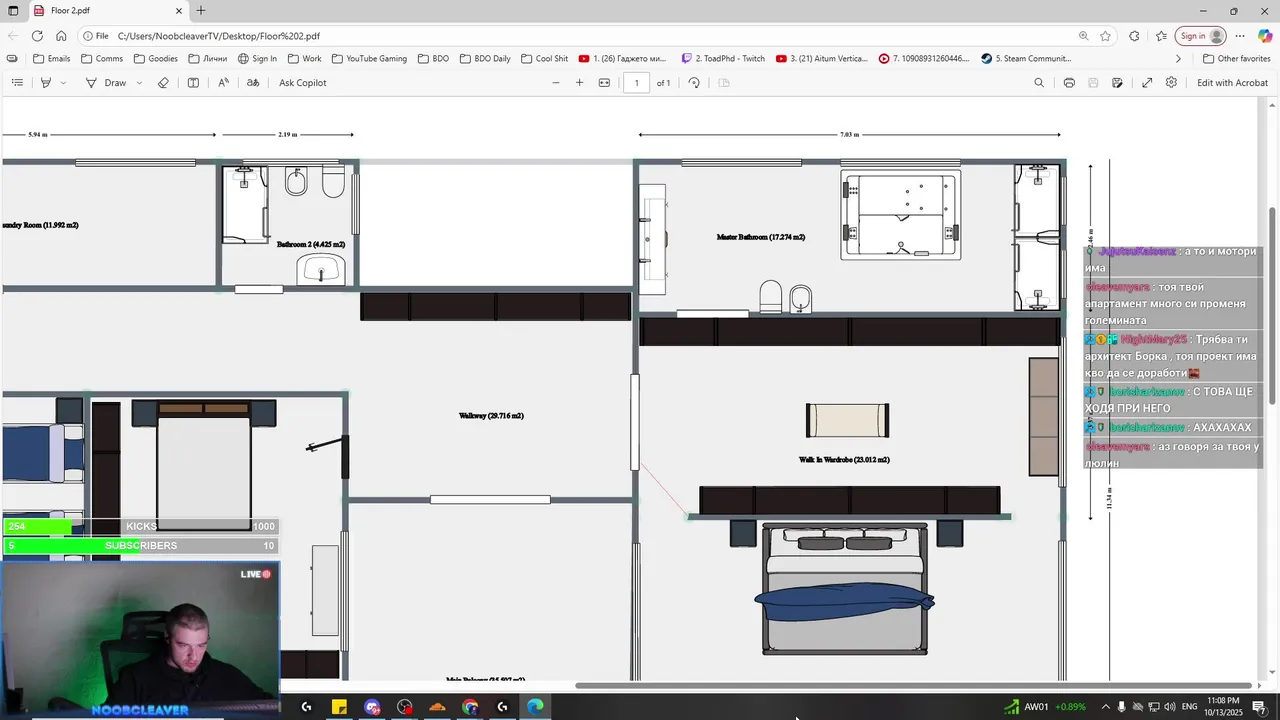Screen dimensions: 1280x720
Task: Open the volume control in system tray
Action: pos(1169,707)
